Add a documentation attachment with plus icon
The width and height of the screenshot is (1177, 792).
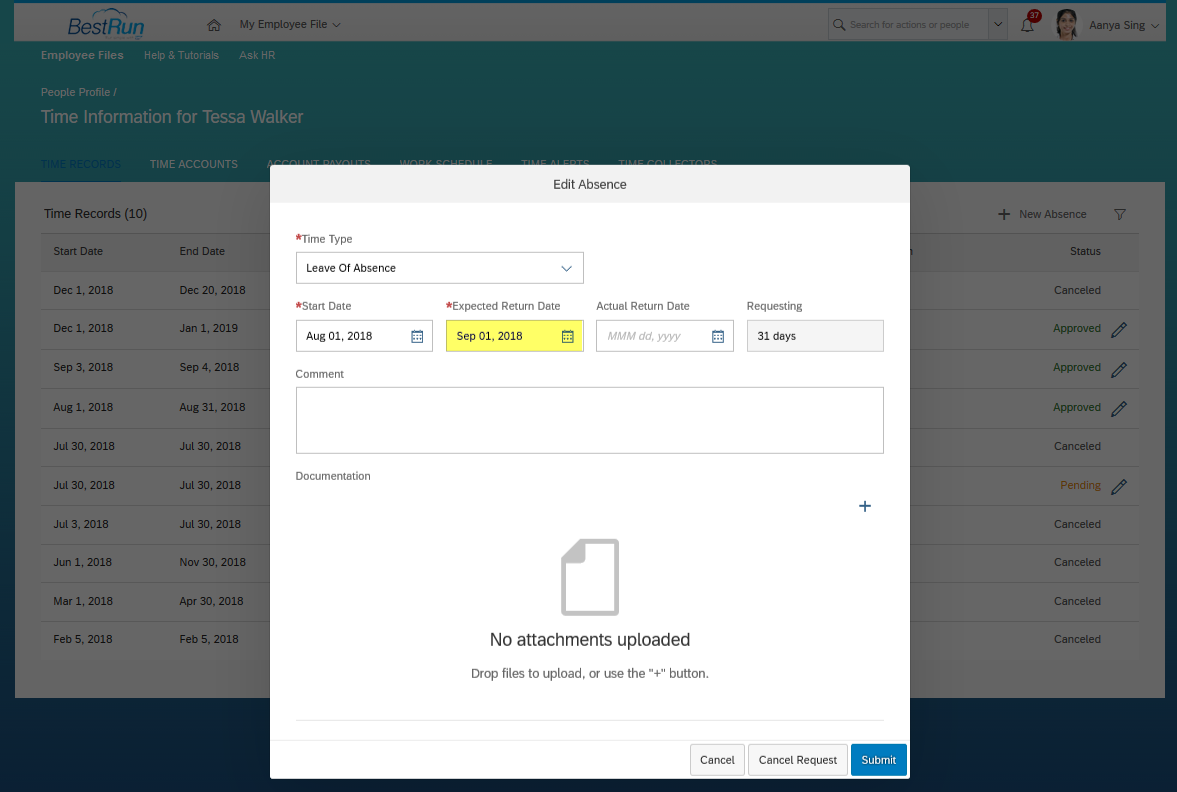coord(865,506)
